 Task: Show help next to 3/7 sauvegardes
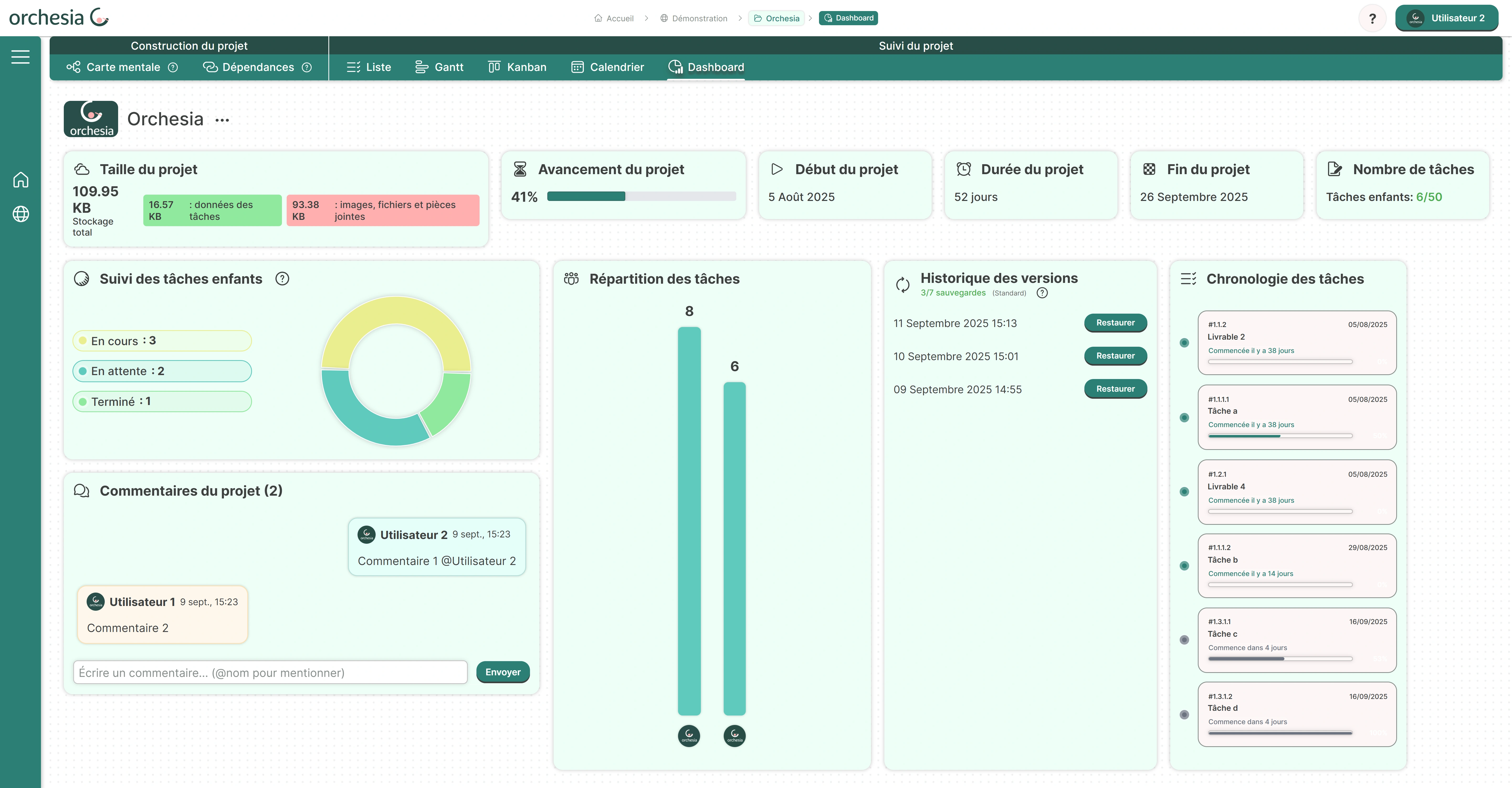1042,293
